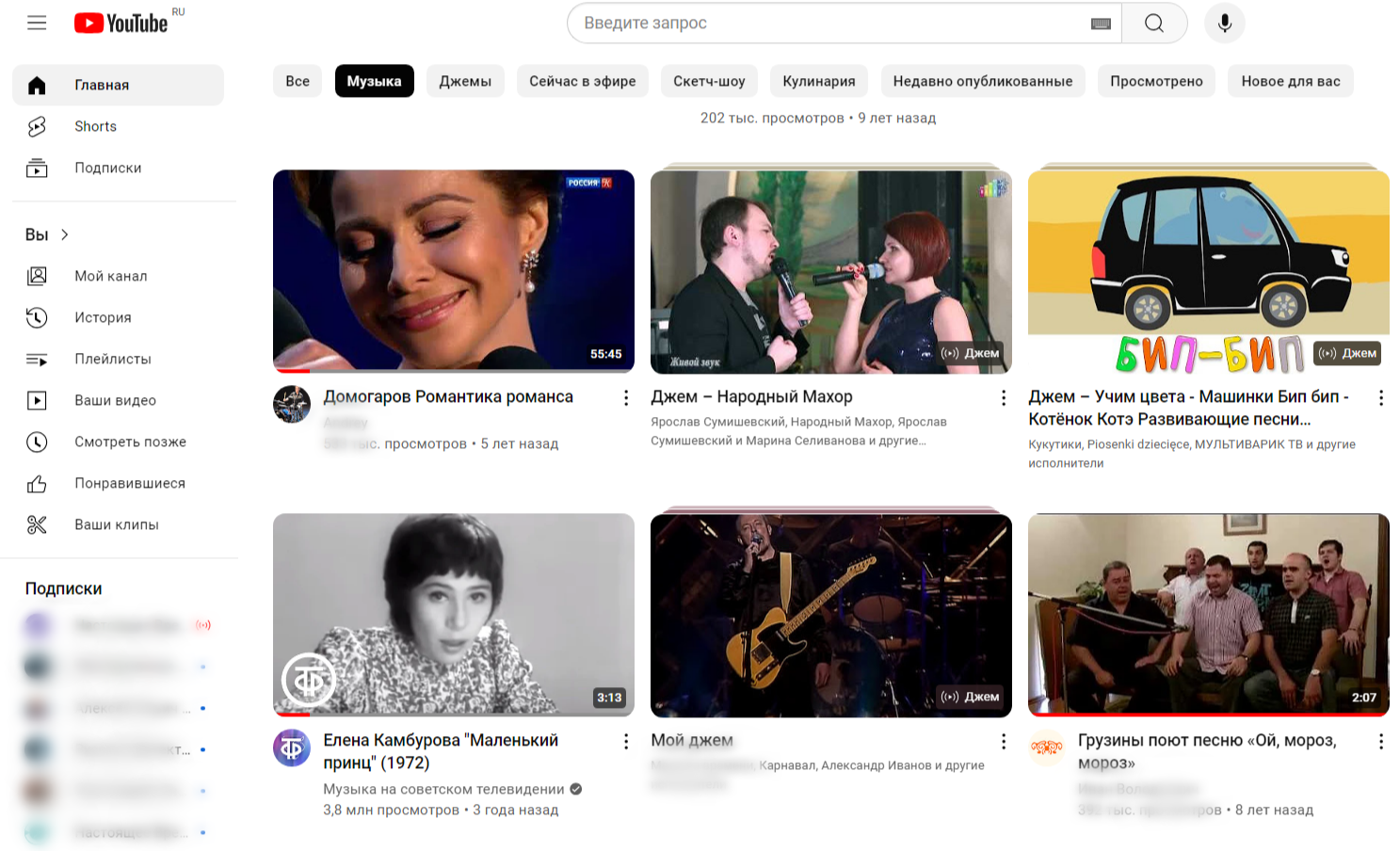Start voice search with microphone
This screenshot has width=1400, height=851.
(1224, 24)
